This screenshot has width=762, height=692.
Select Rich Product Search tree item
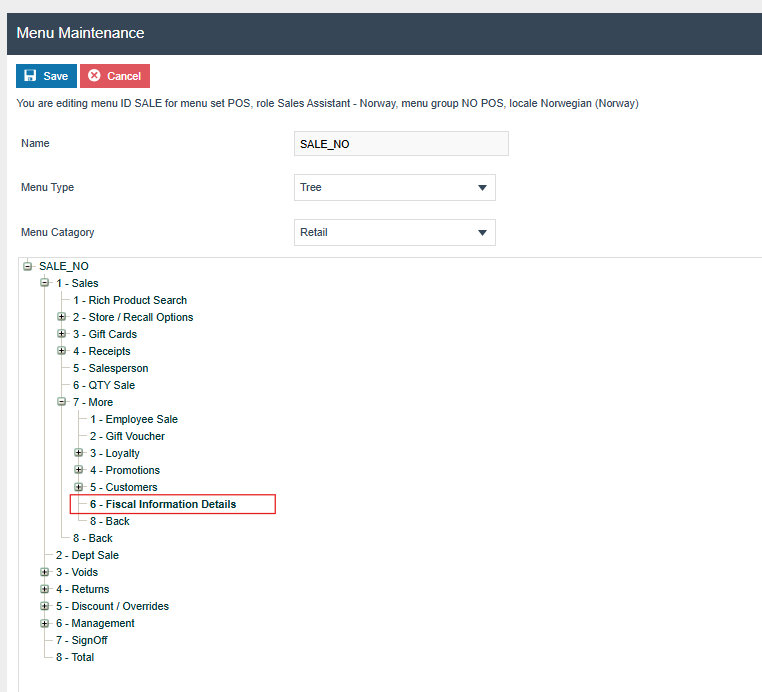tap(130, 300)
